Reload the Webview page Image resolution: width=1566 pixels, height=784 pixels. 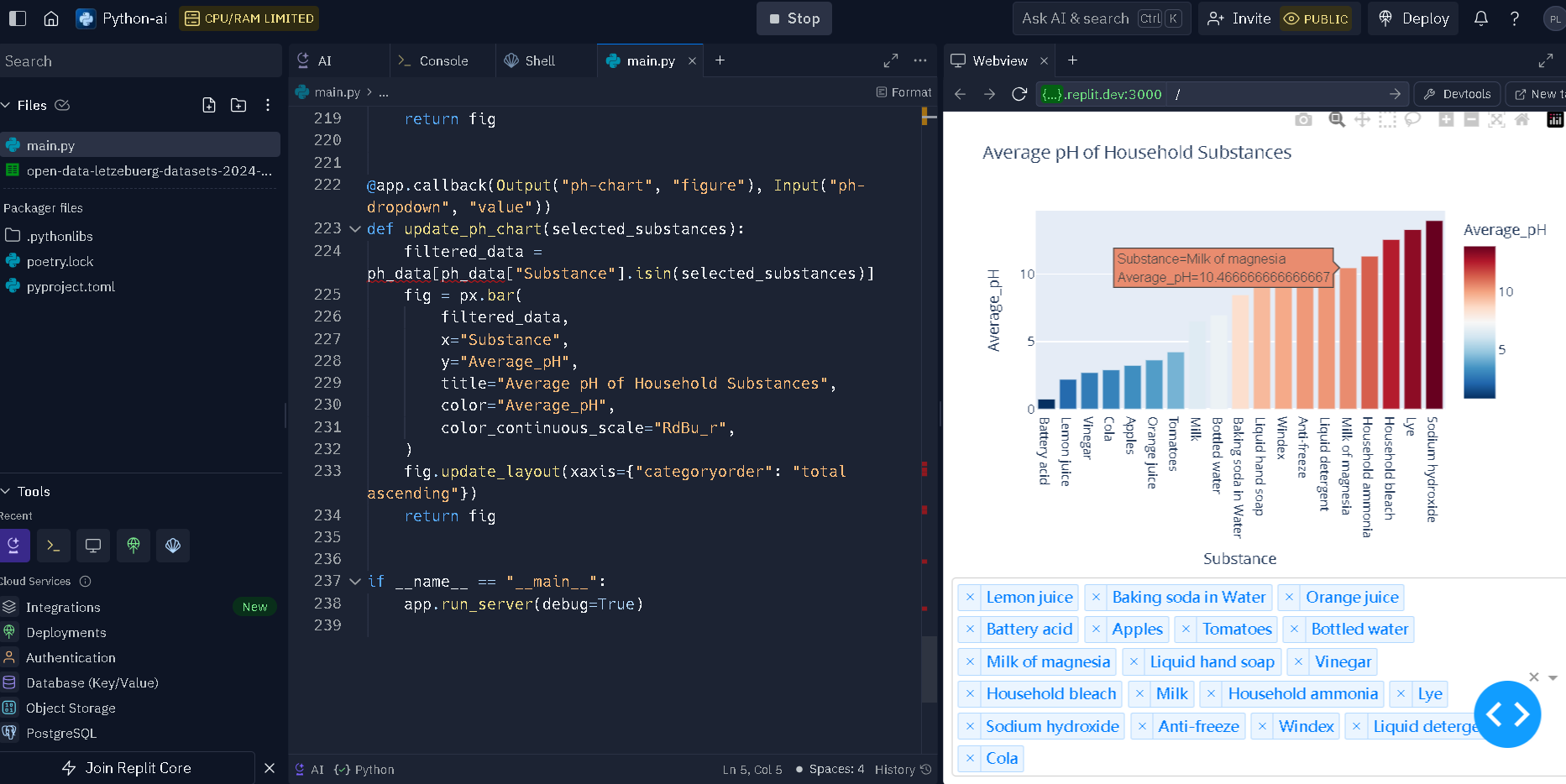(1019, 94)
